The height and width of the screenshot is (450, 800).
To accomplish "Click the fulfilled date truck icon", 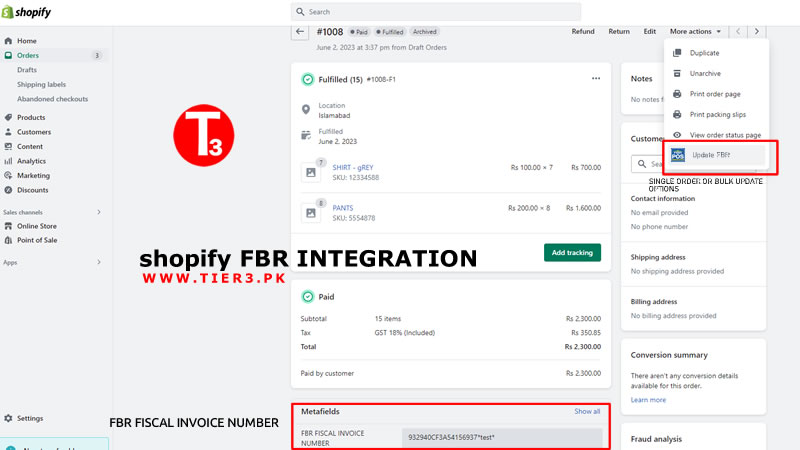I will [x=306, y=135].
